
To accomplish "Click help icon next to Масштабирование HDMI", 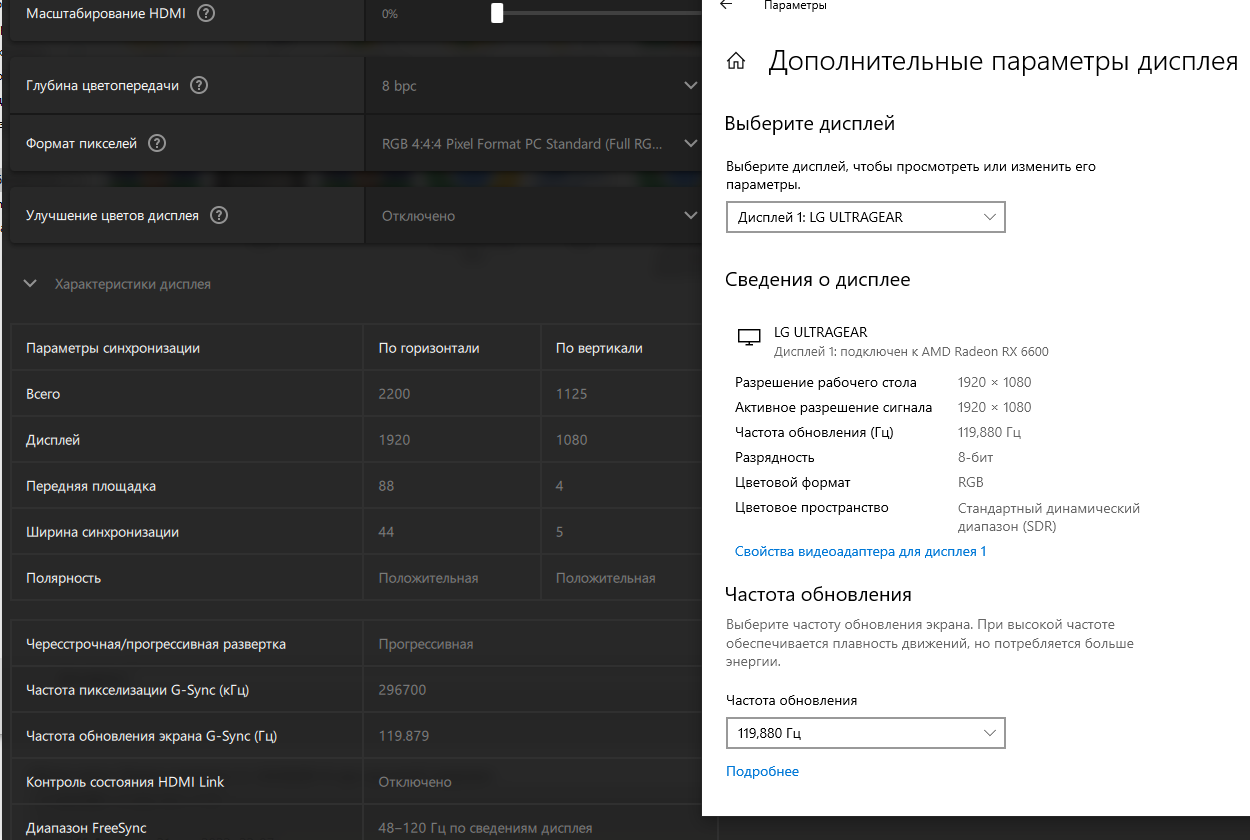I will tap(206, 14).
